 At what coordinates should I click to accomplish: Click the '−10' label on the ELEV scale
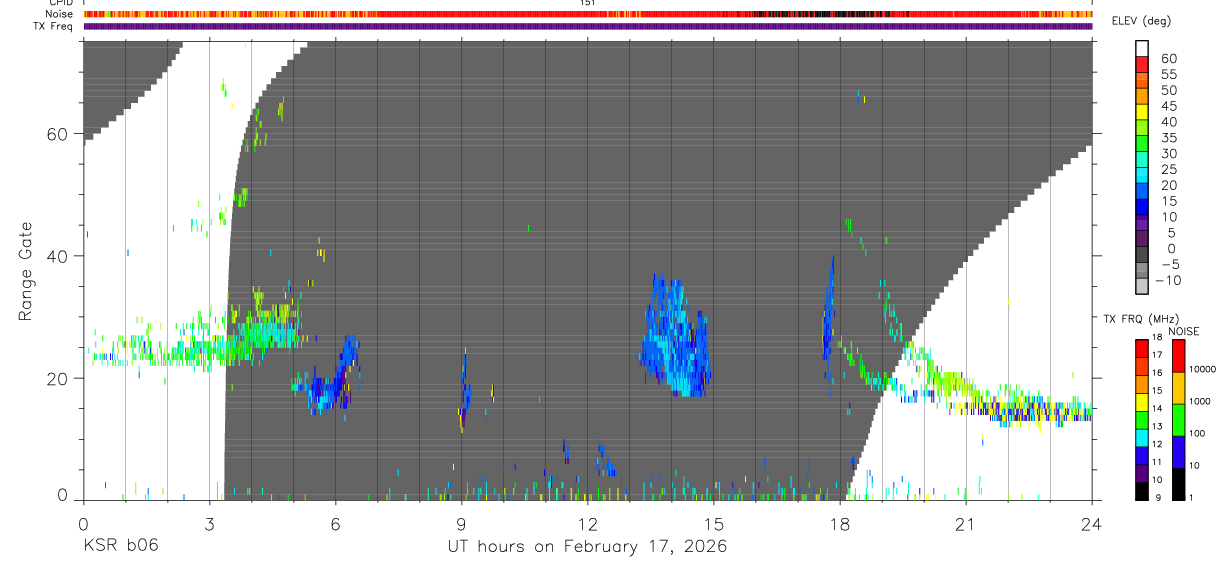click(1167, 281)
